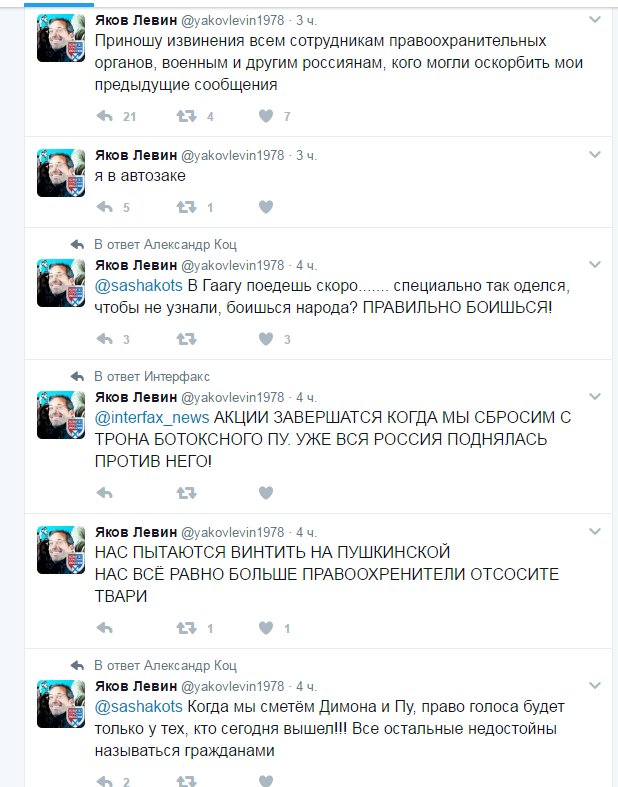Reply to the 'я в автозаке' tweet
Image resolution: width=618 pixels, height=787 pixels.
tap(104, 207)
